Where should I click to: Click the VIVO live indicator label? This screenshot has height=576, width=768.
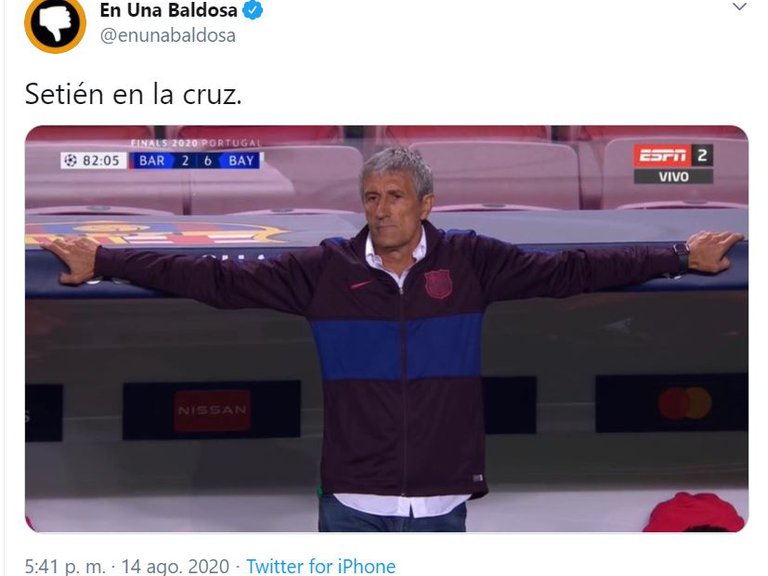coord(673,176)
